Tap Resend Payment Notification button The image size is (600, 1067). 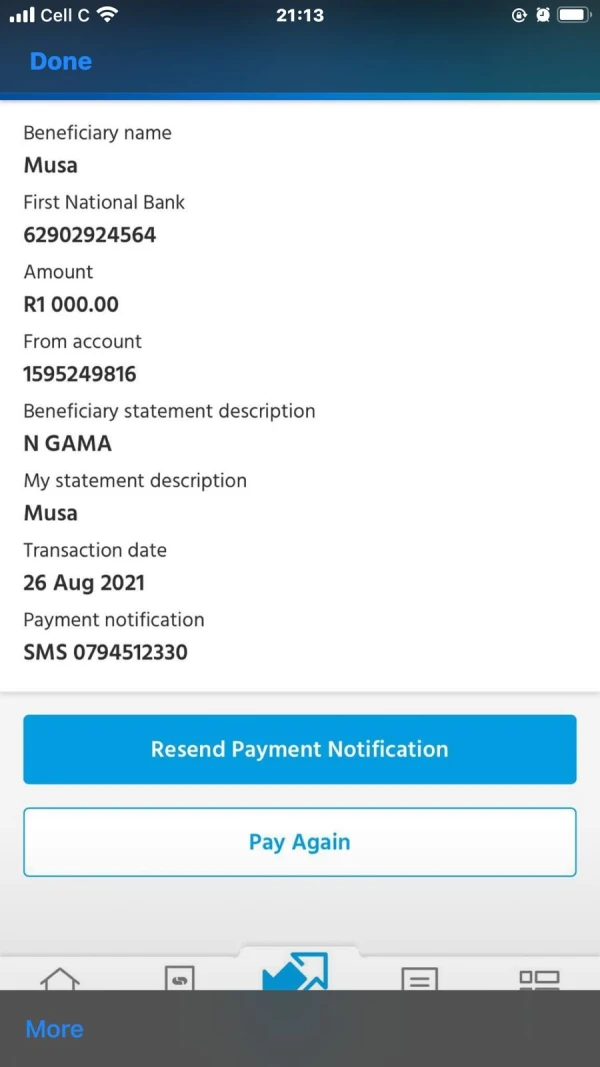coord(300,749)
